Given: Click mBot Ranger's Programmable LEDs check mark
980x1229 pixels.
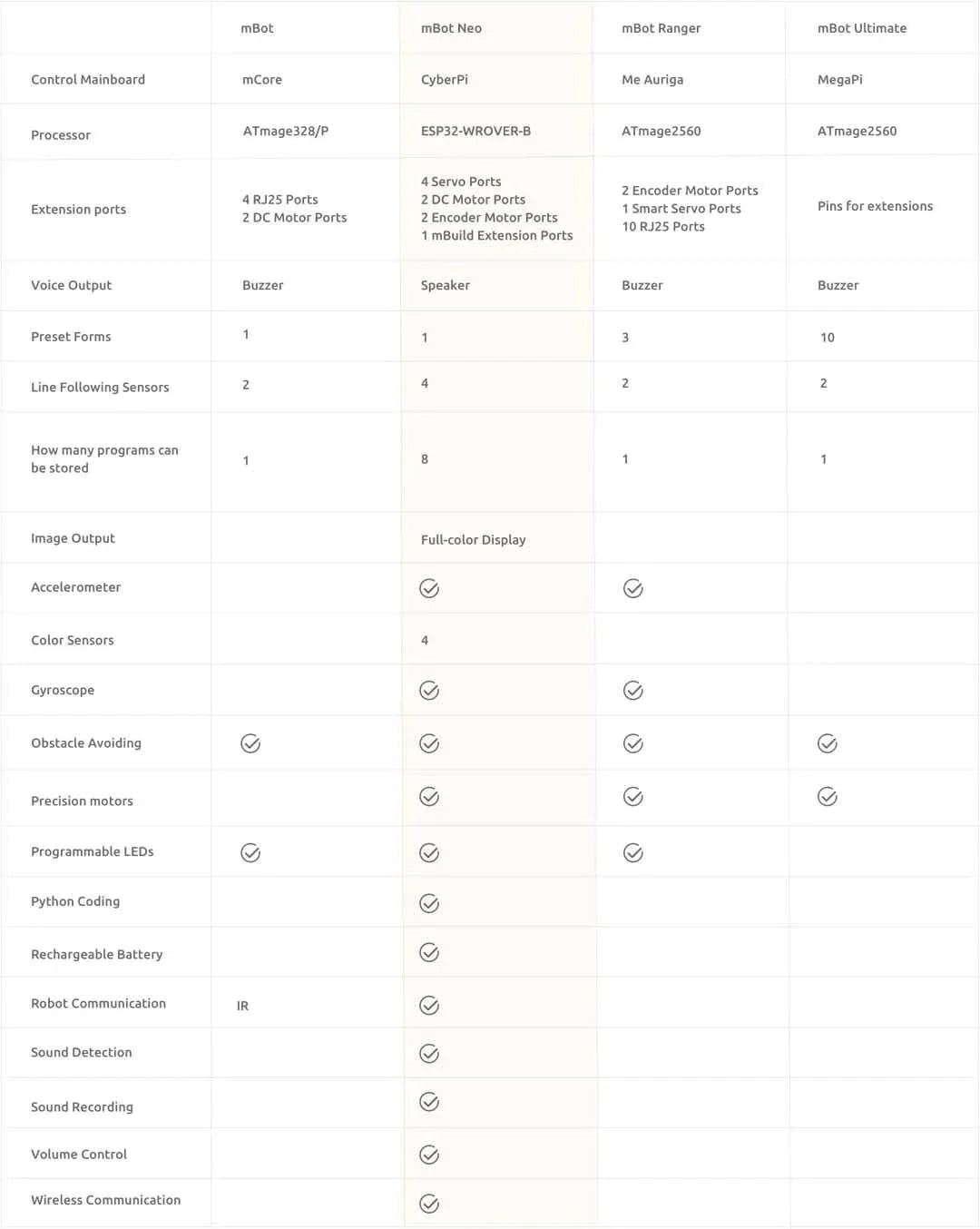Looking at the screenshot, I should coord(633,853).
